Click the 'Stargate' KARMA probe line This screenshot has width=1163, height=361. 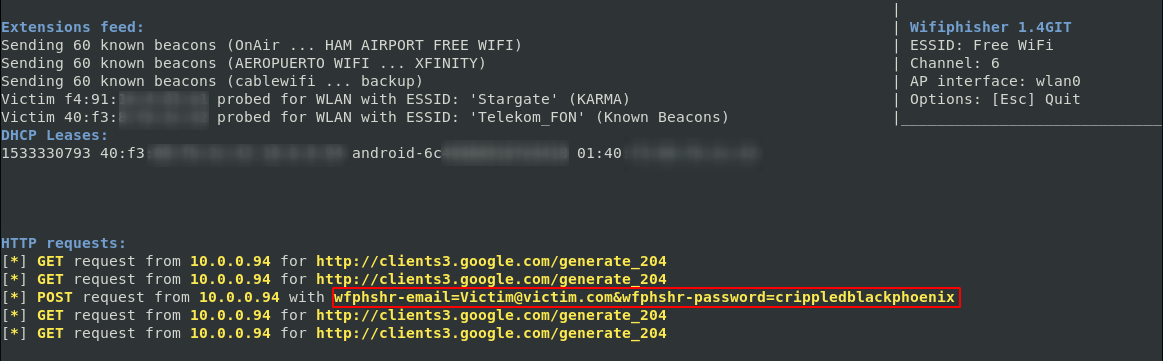click(315, 99)
